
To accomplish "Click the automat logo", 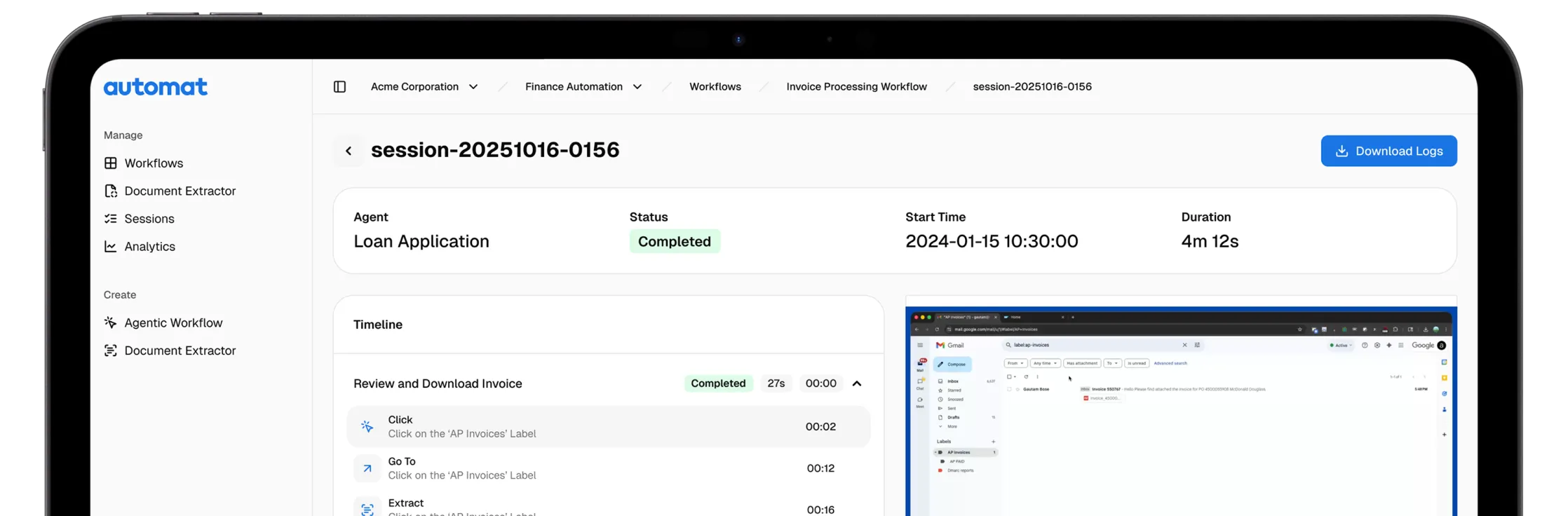I will (x=156, y=87).
